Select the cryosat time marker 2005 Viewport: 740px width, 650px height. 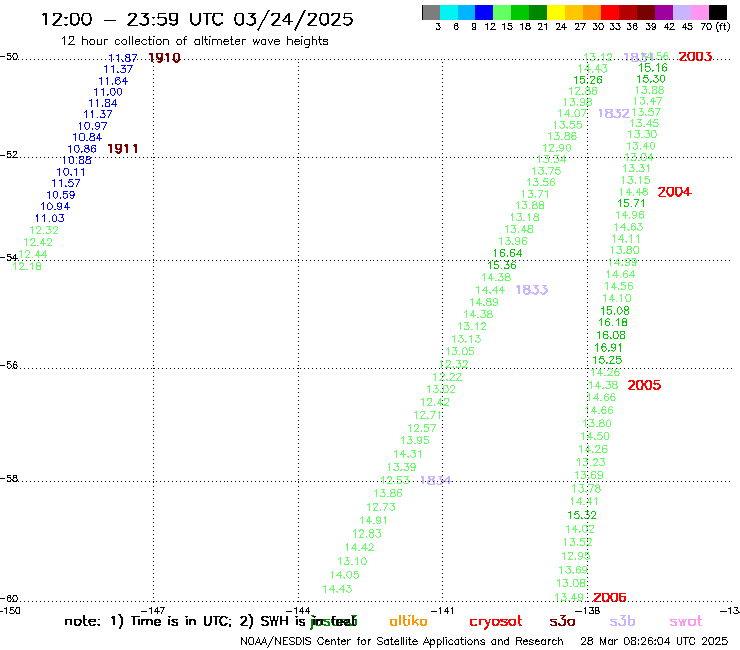click(644, 385)
